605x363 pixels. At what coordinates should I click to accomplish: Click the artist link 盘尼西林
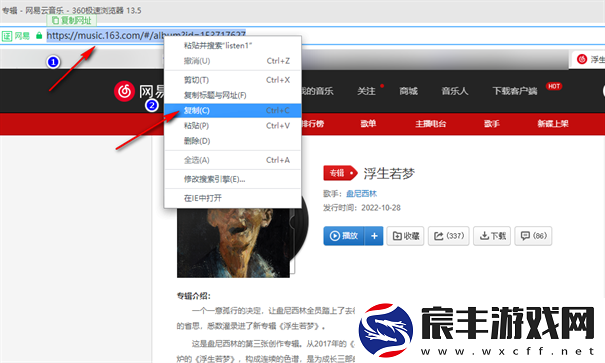point(362,194)
